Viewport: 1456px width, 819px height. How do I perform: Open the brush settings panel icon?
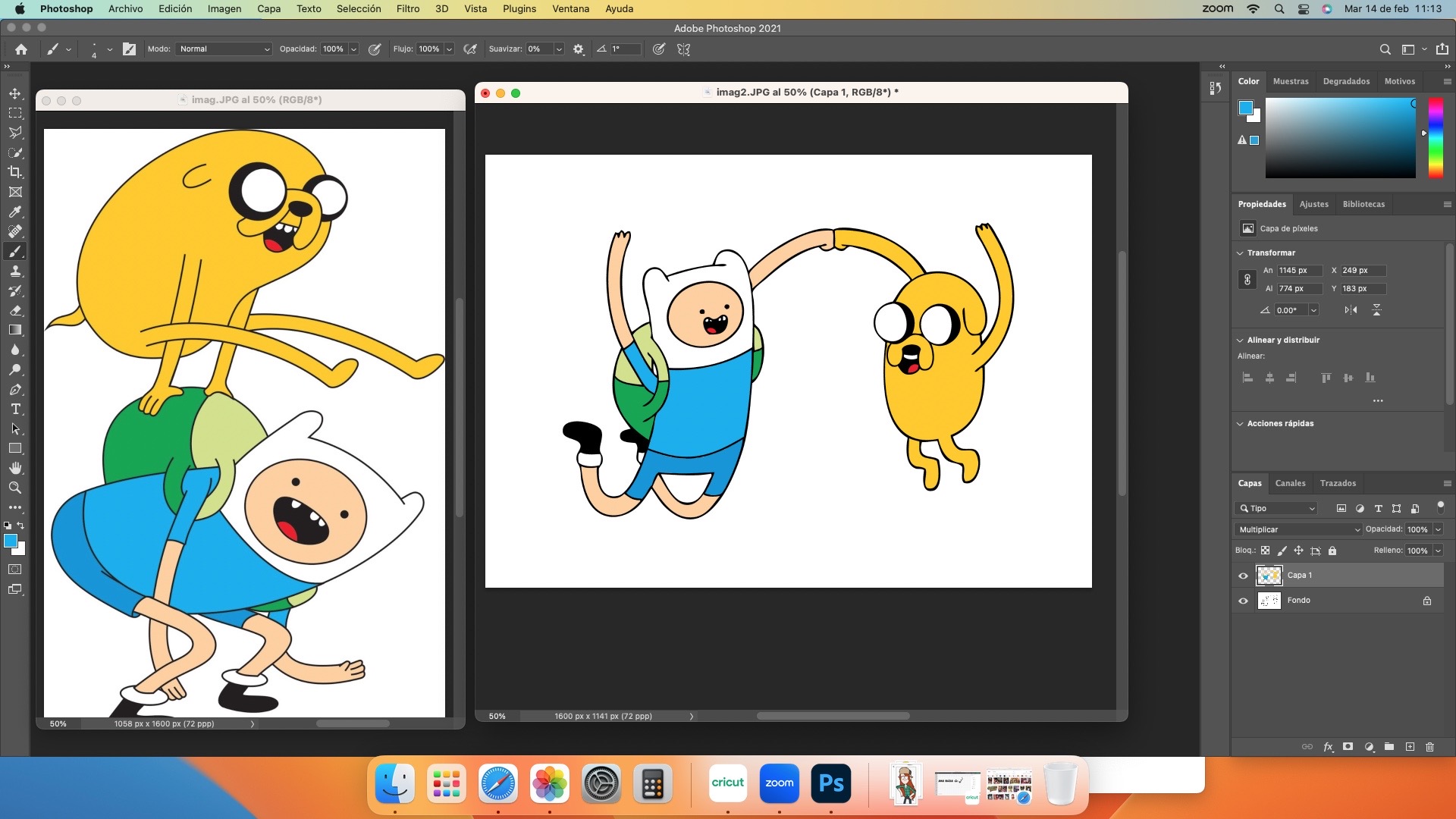130,49
